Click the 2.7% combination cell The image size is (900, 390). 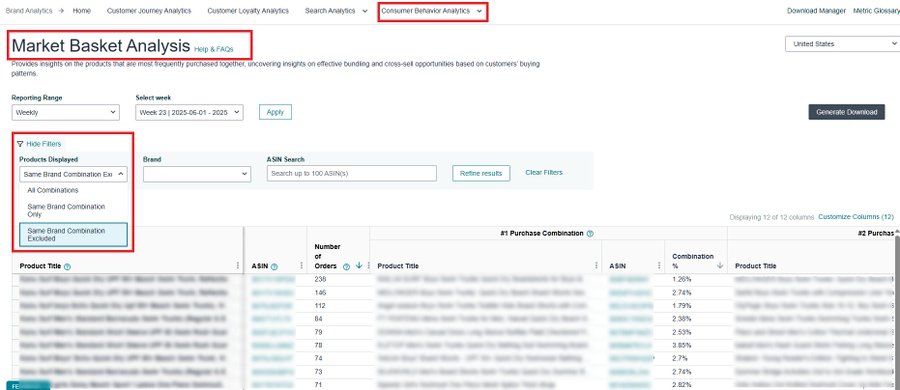point(679,358)
